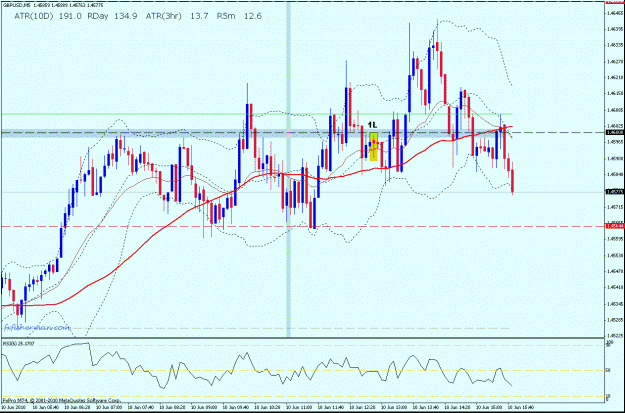
Task: Select the 1L text label on chart
Action: (373, 125)
